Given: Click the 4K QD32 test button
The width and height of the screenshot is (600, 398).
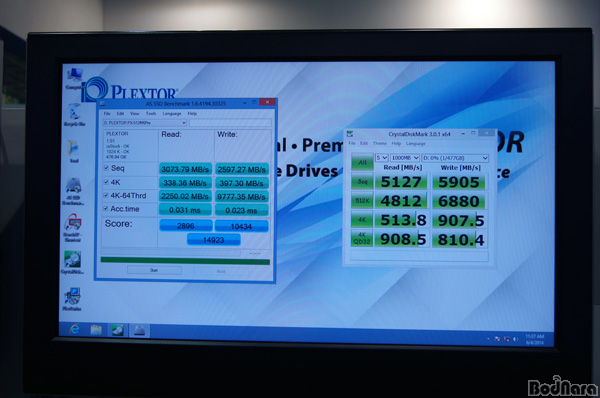Looking at the screenshot, I should [362, 238].
